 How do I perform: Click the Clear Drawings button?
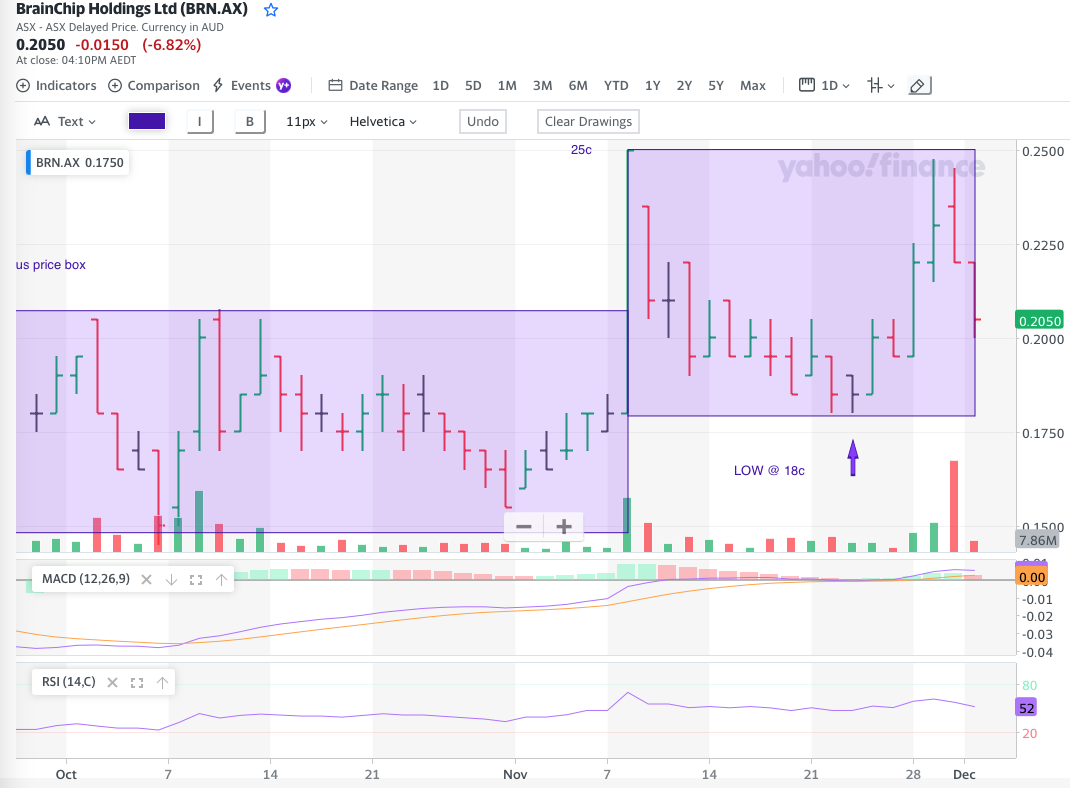point(588,122)
